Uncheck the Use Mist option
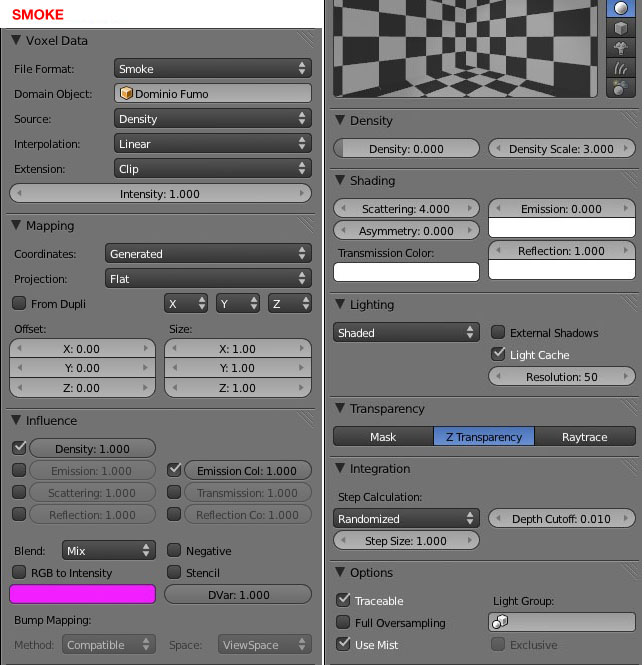 [343, 644]
